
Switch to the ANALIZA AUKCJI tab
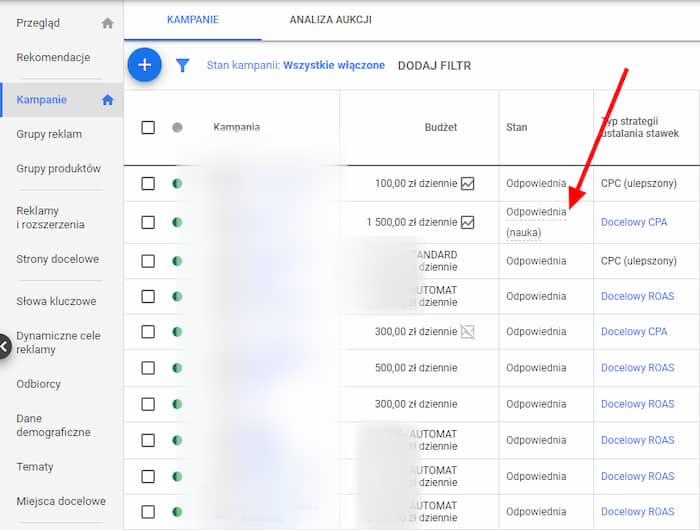click(330, 20)
